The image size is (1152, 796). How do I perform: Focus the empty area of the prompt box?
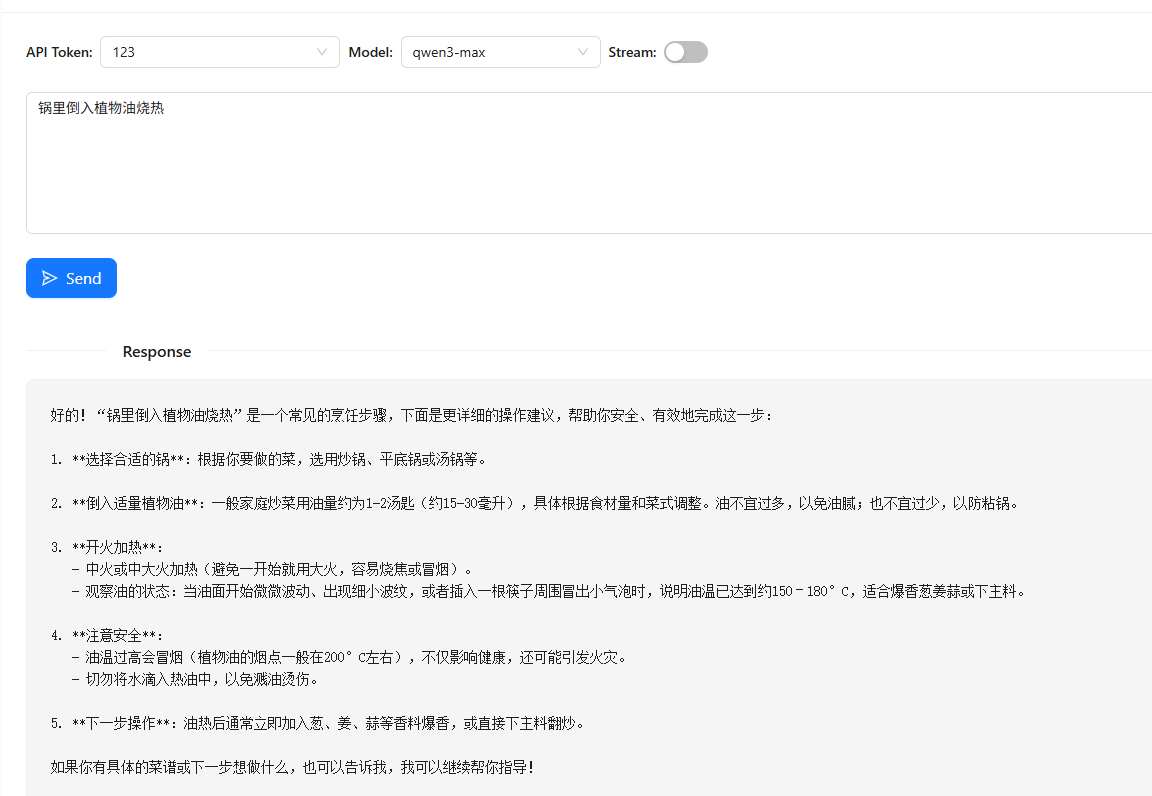click(580, 180)
